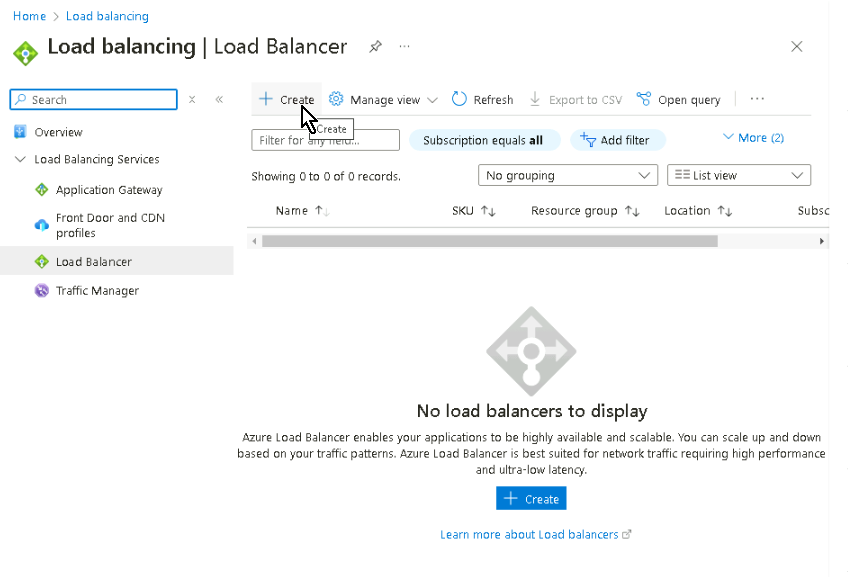The height and width of the screenshot is (577, 848).
Task: Open Traffic Manager in sidebar
Action: coord(97,290)
